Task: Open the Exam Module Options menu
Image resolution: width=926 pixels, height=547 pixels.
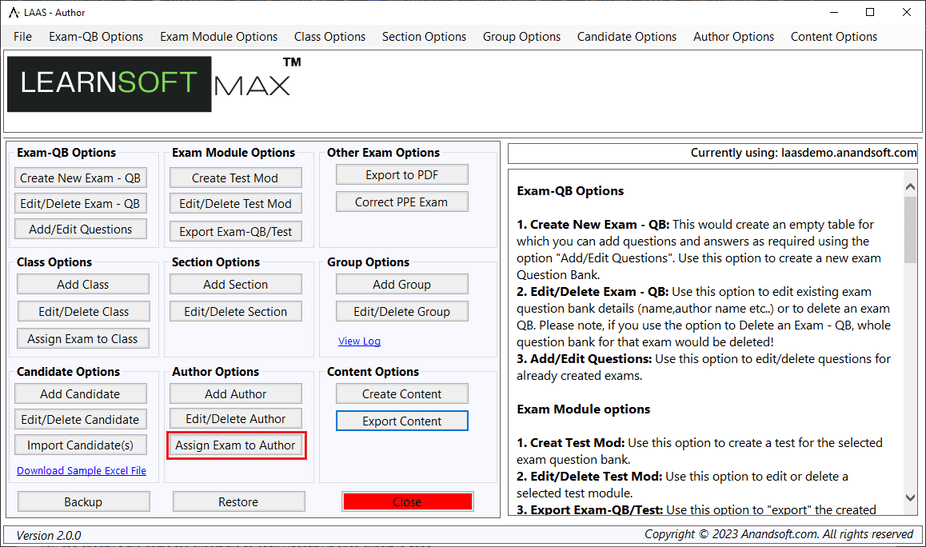Action: pyautogui.click(x=218, y=37)
